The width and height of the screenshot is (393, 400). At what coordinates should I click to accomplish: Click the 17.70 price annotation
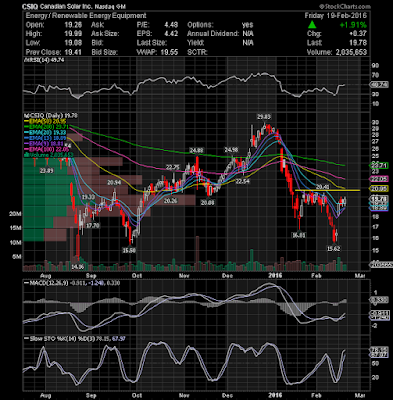[x=93, y=226]
